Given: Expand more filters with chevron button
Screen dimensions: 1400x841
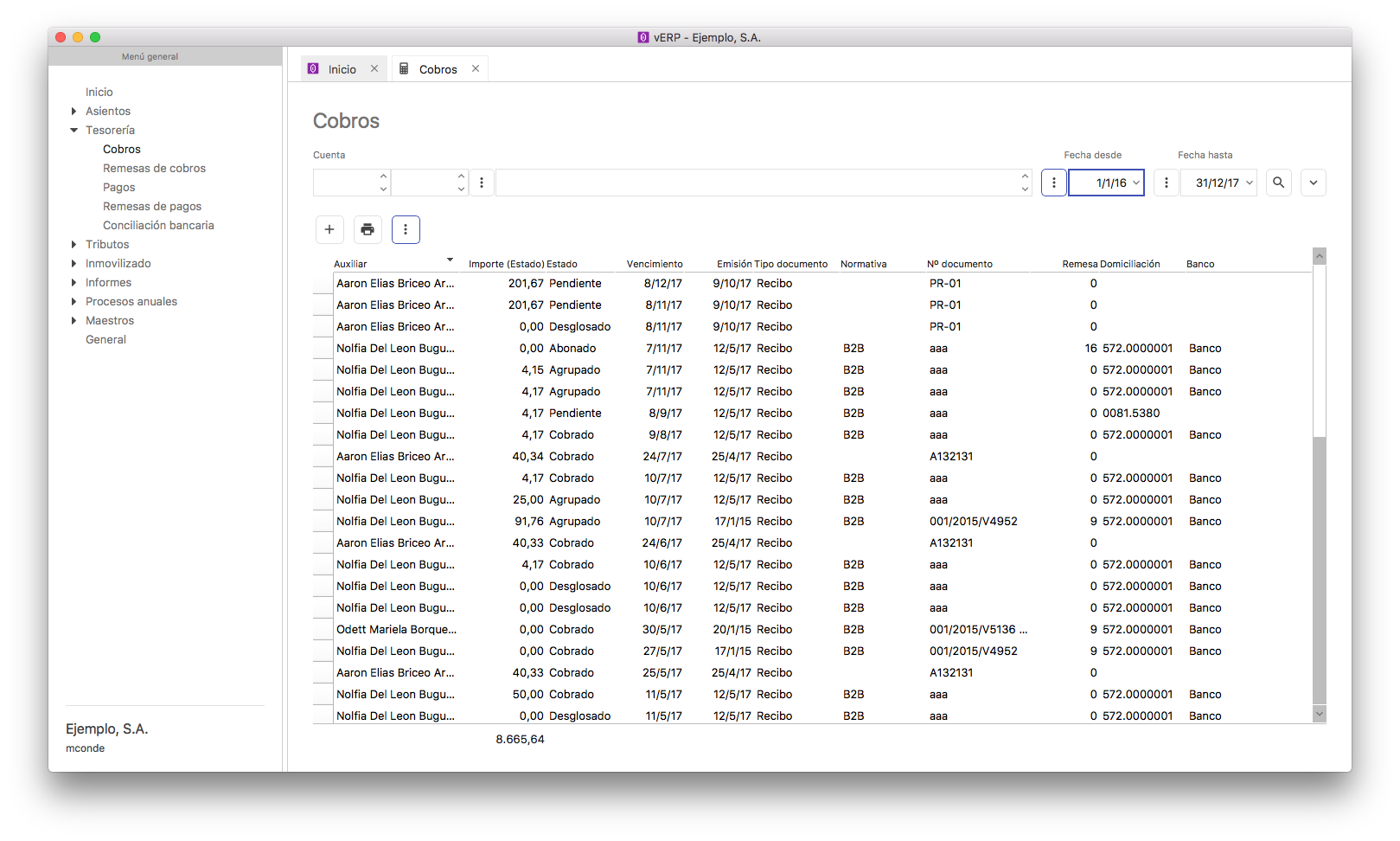Looking at the screenshot, I should (1313, 183).
